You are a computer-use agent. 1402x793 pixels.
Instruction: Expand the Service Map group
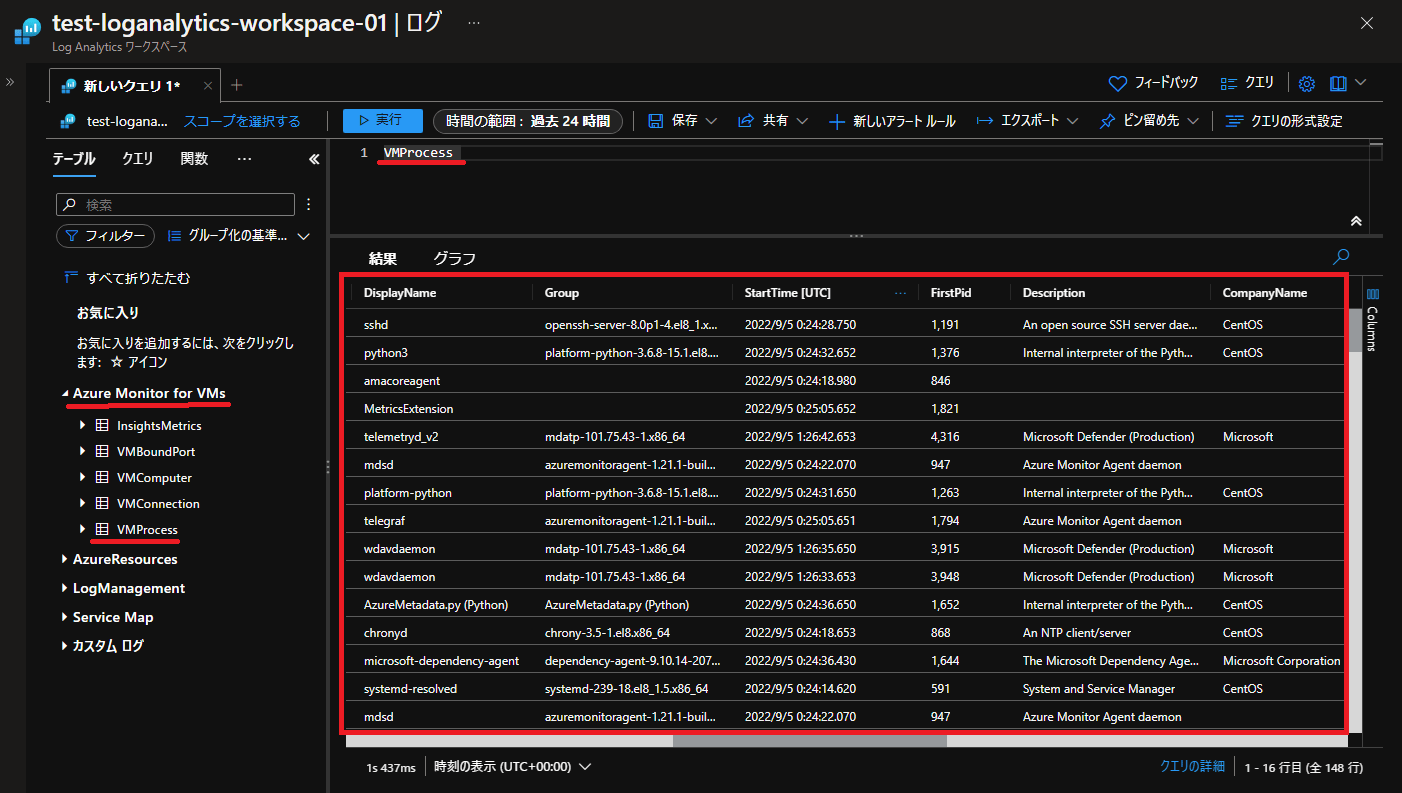pyautogui.click(x=65, y=618)
